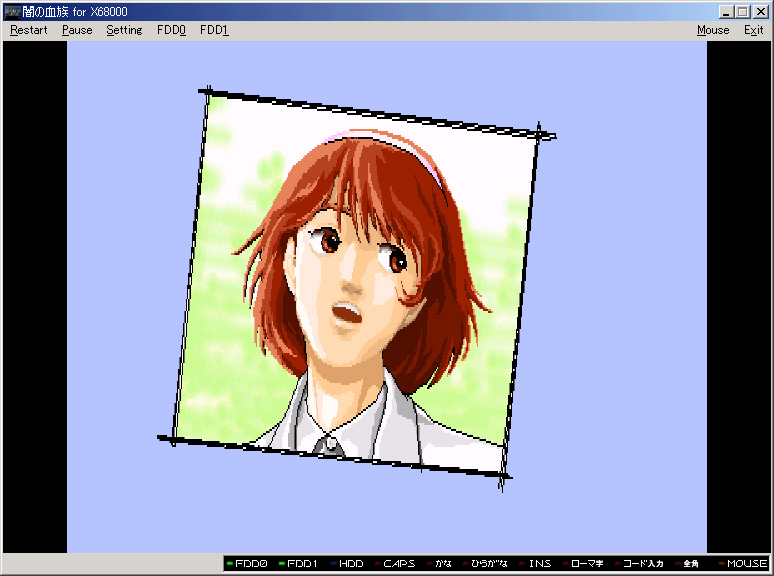
Task: Click the コード入力 code input indicator
Action: (x=638, y=564)
